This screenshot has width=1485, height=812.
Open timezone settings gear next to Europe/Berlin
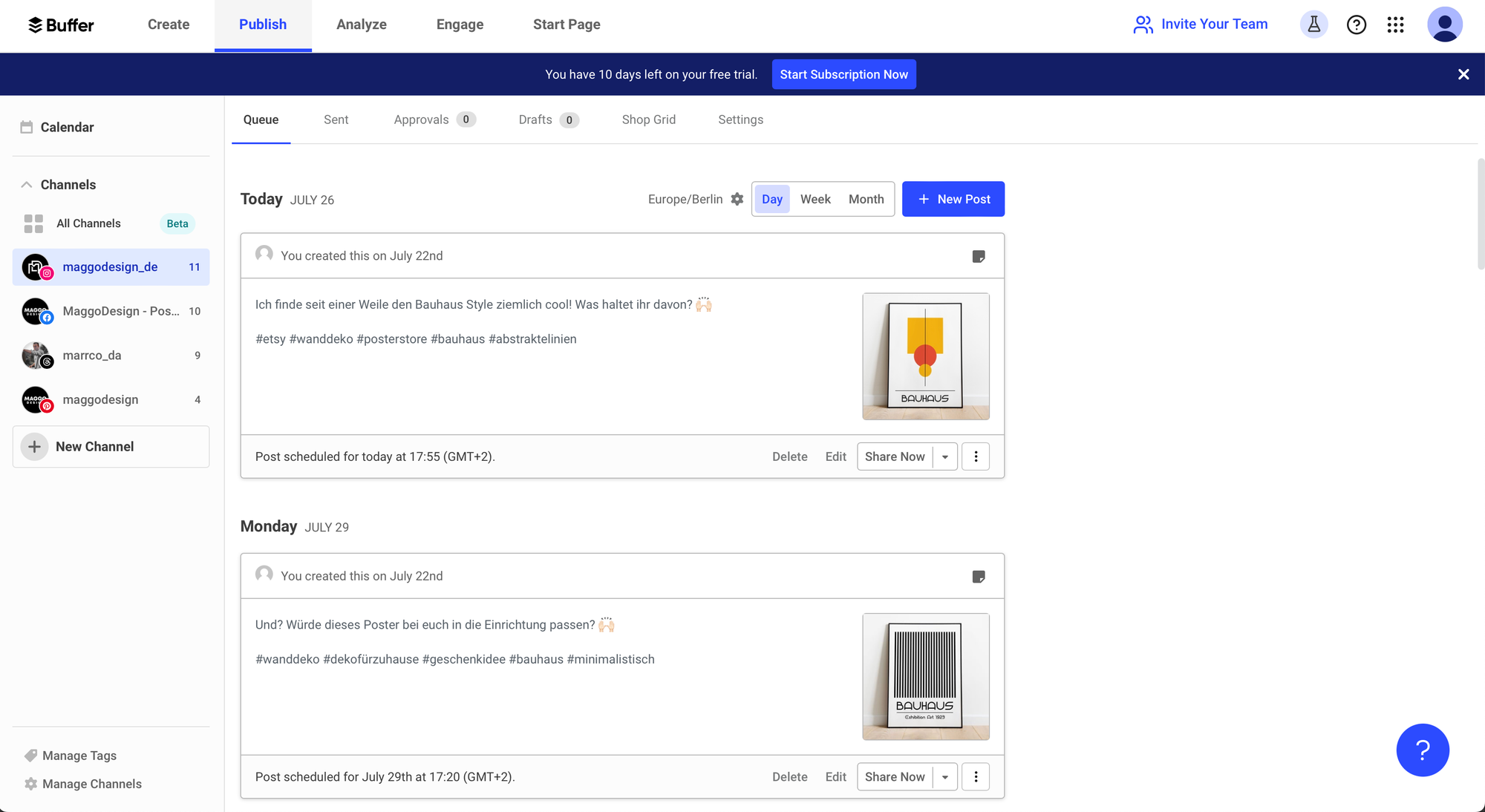[737, 199]
